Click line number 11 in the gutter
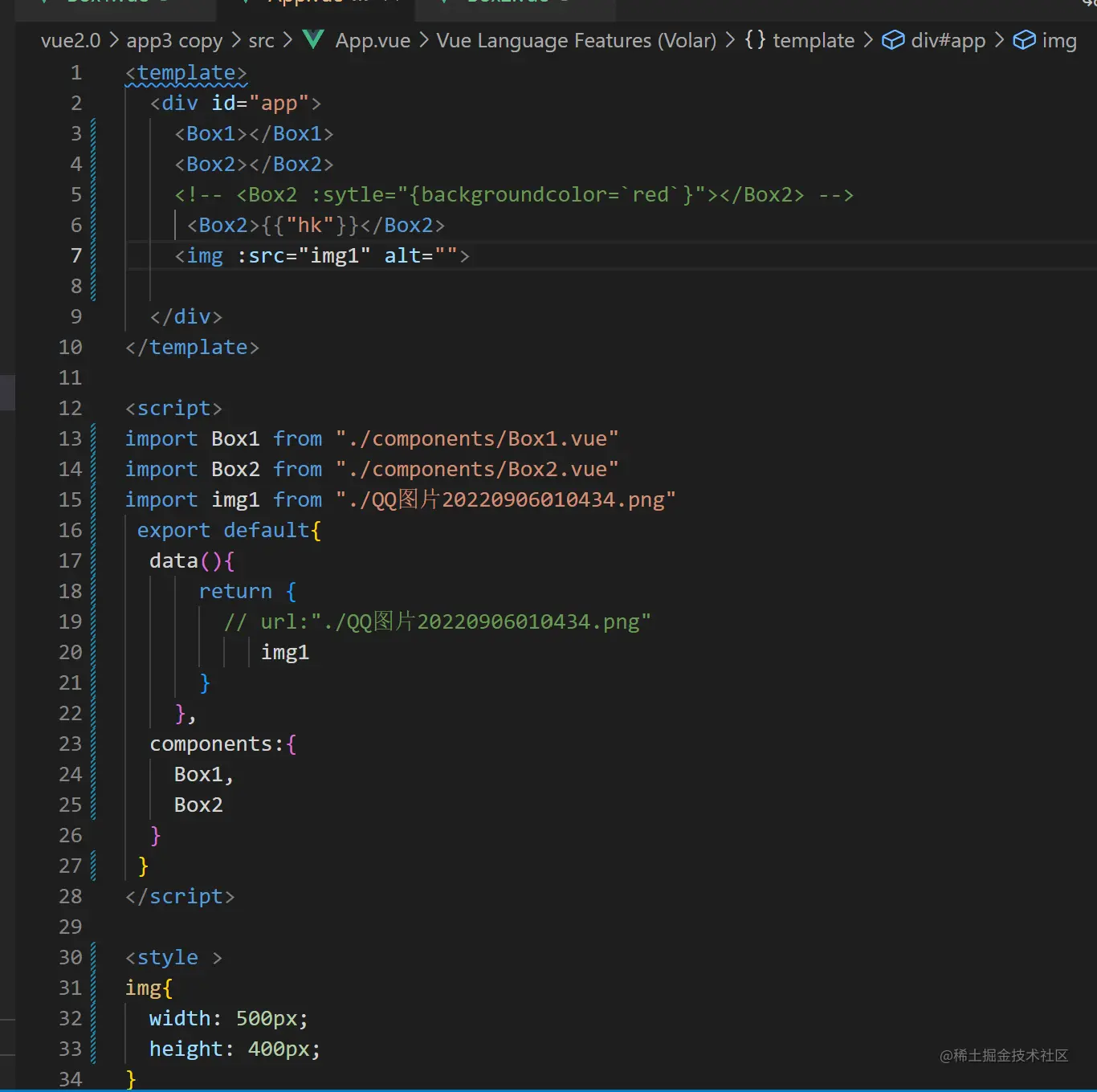Viewport: 1097px width, 1092px height. [x=71, y=378]
